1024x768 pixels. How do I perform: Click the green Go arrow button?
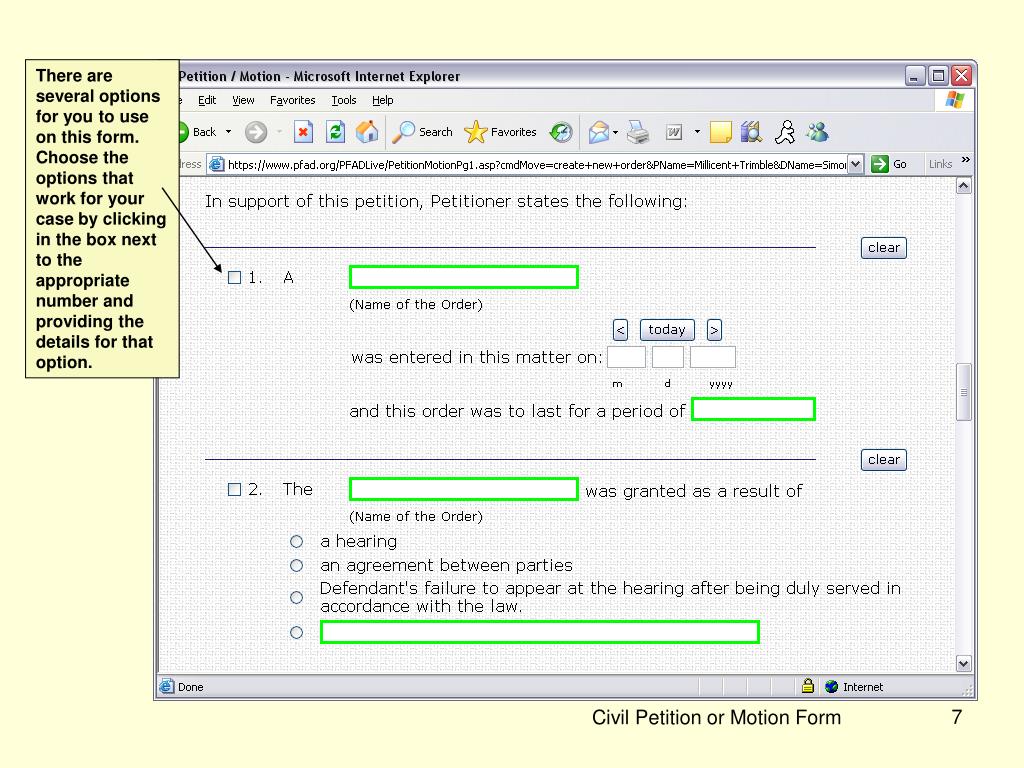coord(880,164)
